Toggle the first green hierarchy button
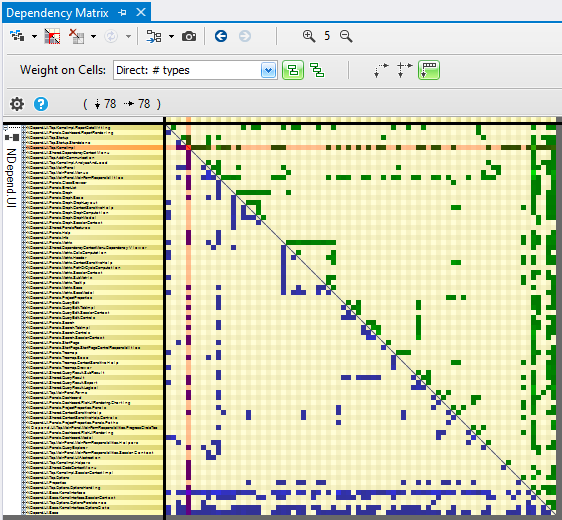The width and height of the screenshot is (562, 520). pyautogui.click(x=293, y=70)
